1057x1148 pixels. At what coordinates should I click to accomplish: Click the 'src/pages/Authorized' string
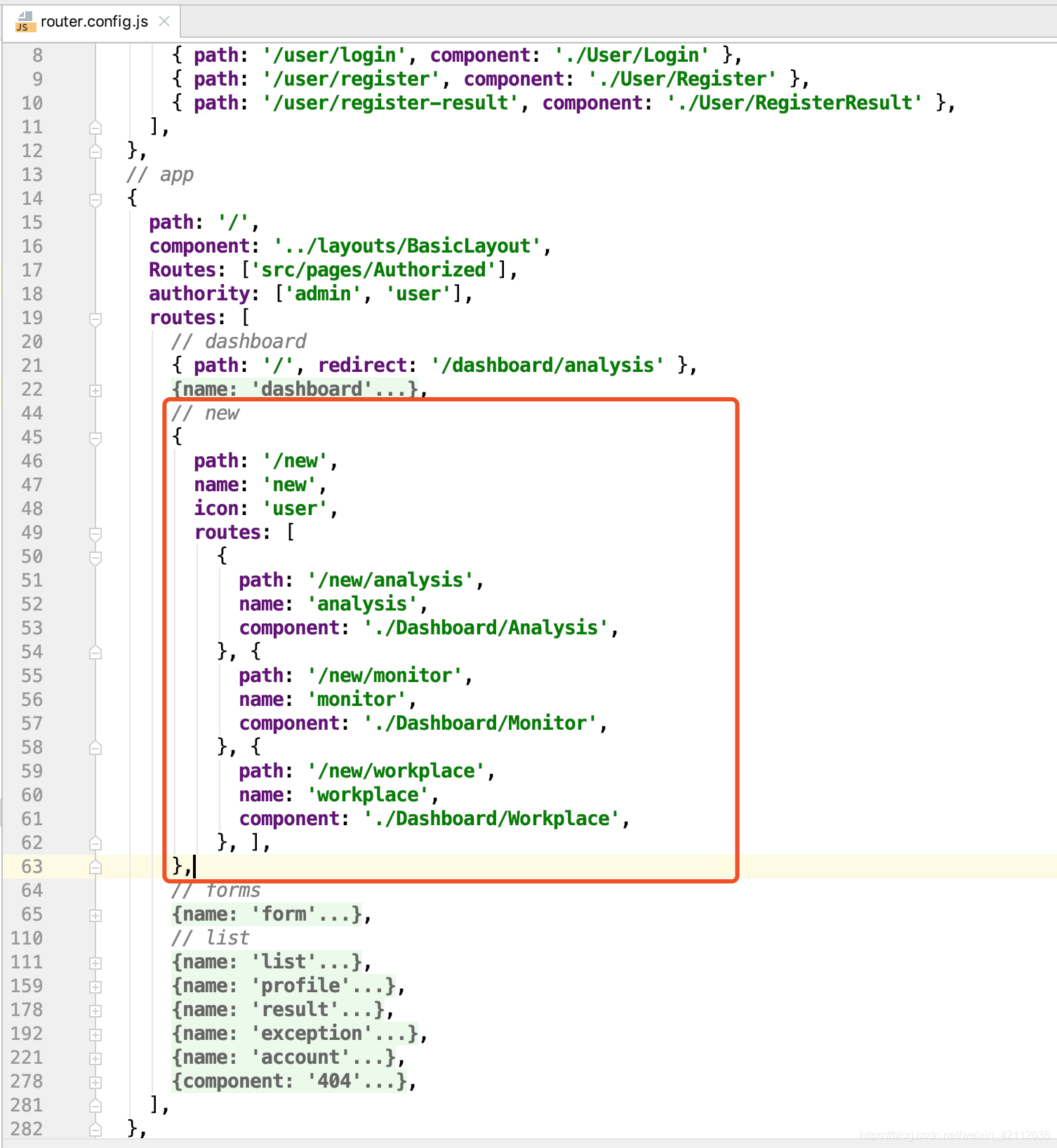click(374, 270)
